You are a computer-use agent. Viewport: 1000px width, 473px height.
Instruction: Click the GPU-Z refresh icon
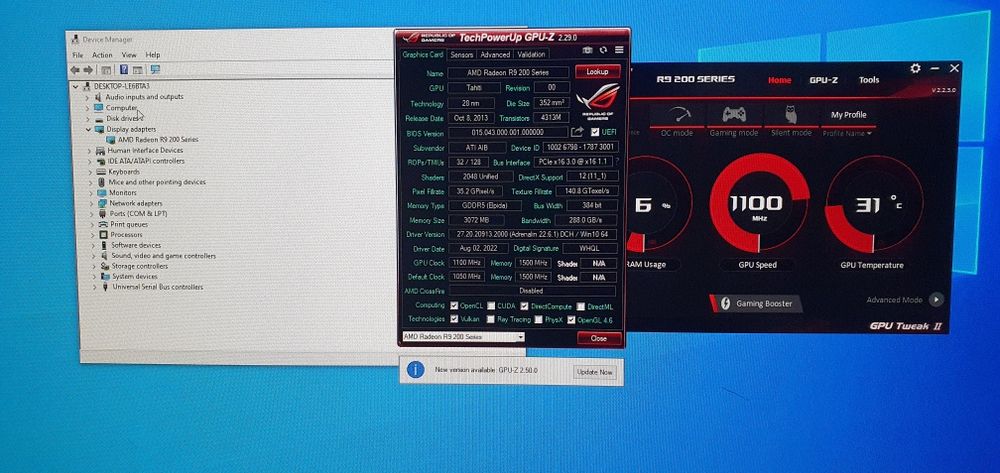point(603,50)
